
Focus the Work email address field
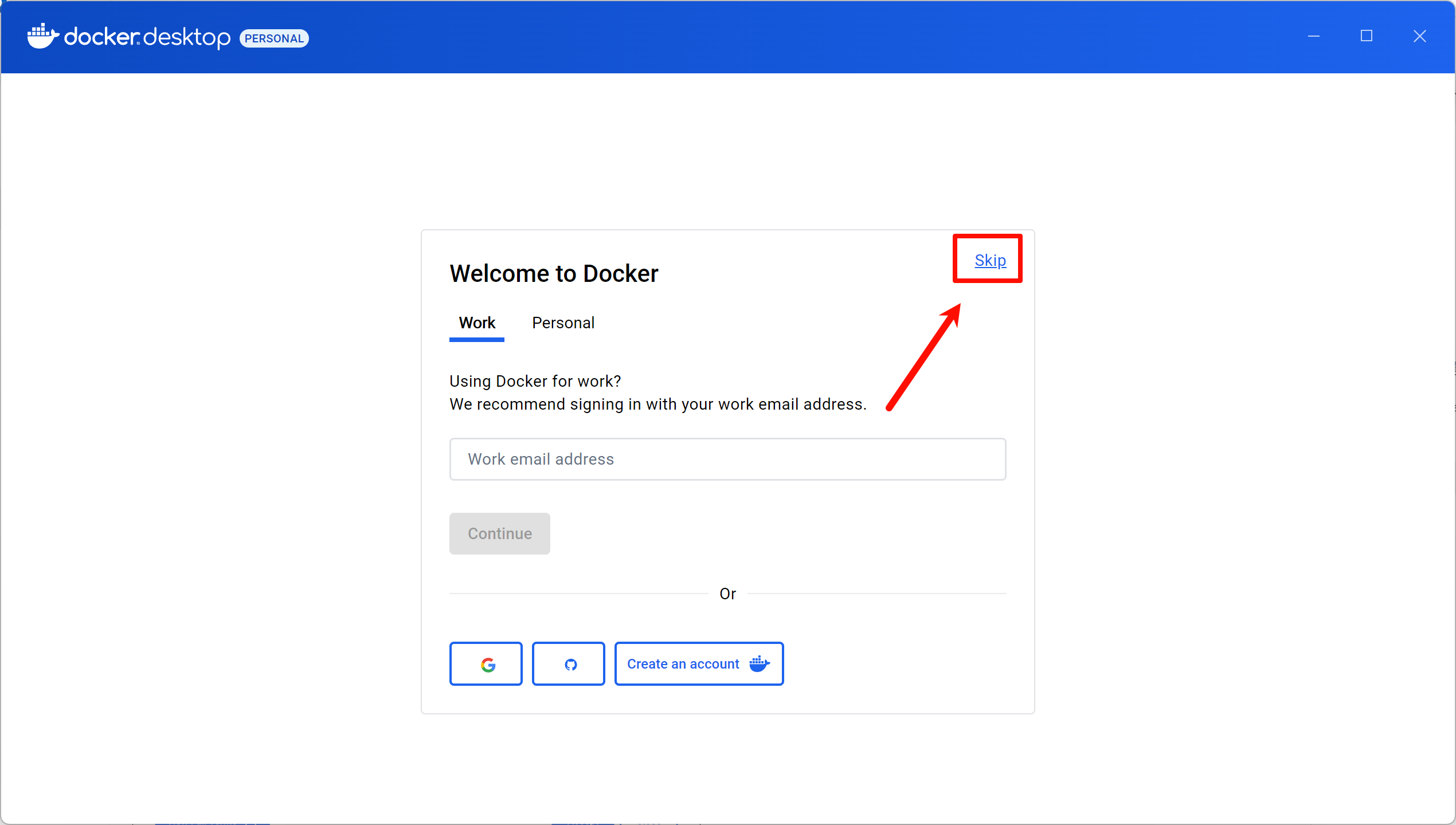point(727,459)
